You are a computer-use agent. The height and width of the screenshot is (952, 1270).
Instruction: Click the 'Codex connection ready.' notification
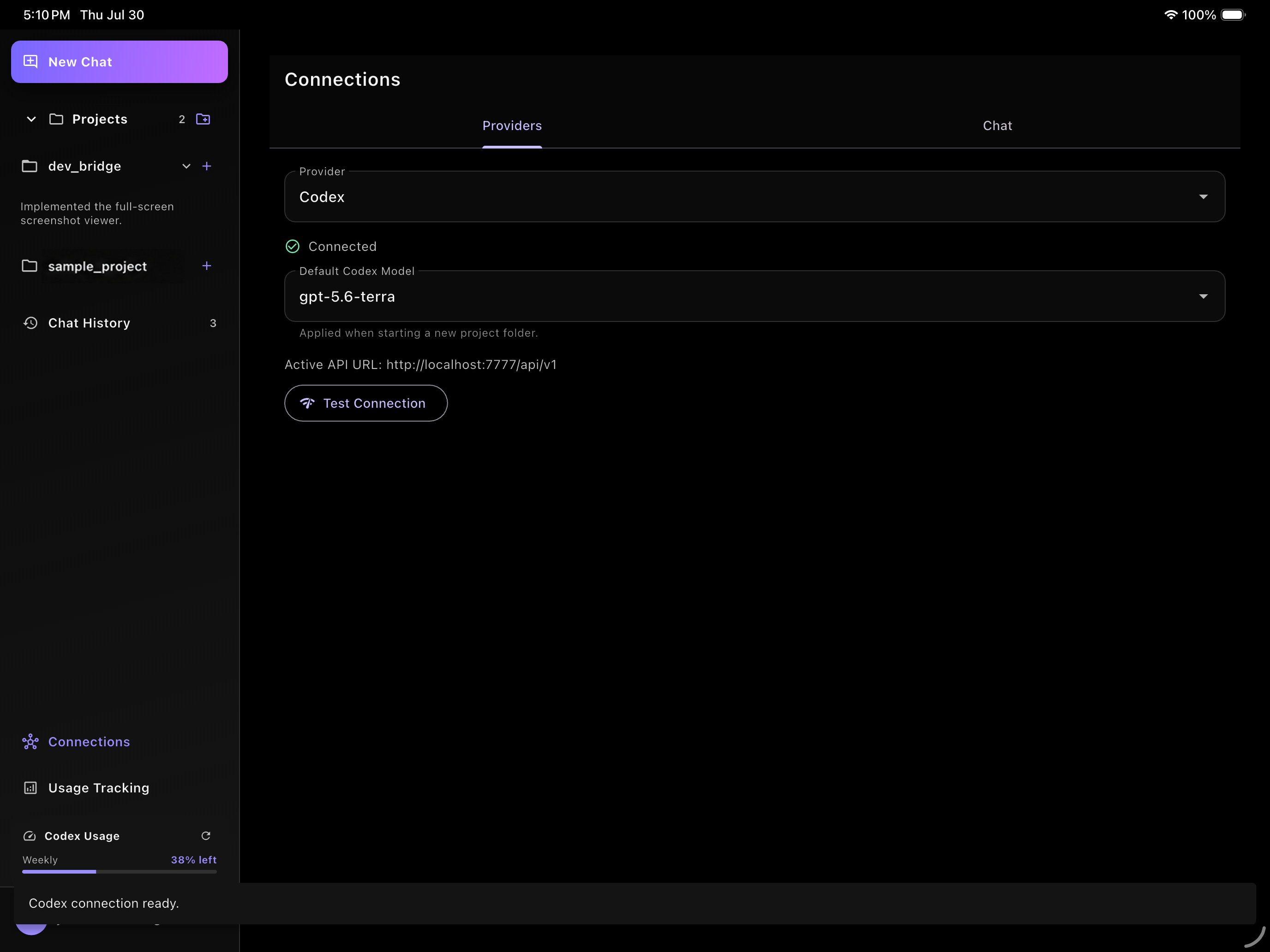pyautogui.click(x=635, y=904)
